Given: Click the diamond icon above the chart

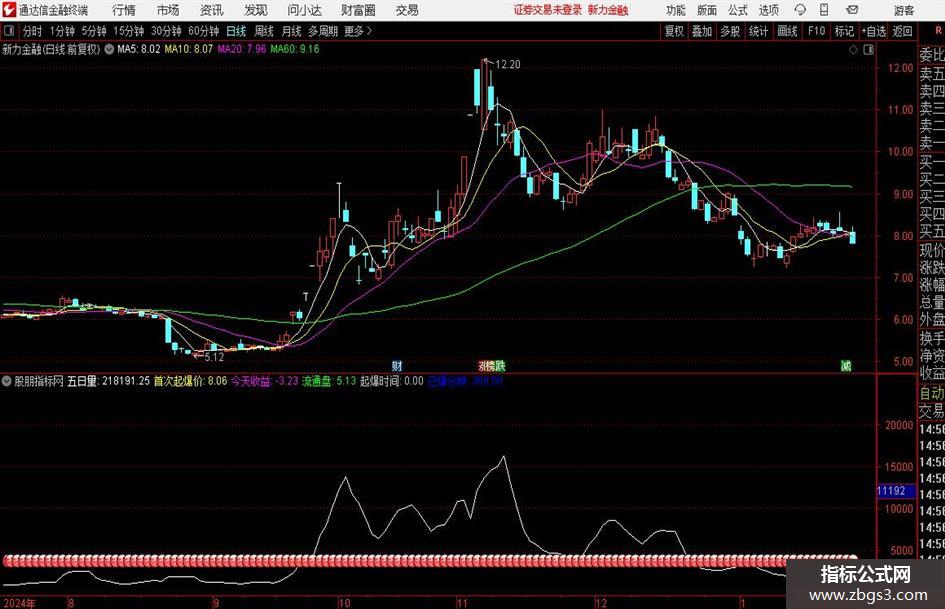Looking at the screenshot, I should click(853, 49).
